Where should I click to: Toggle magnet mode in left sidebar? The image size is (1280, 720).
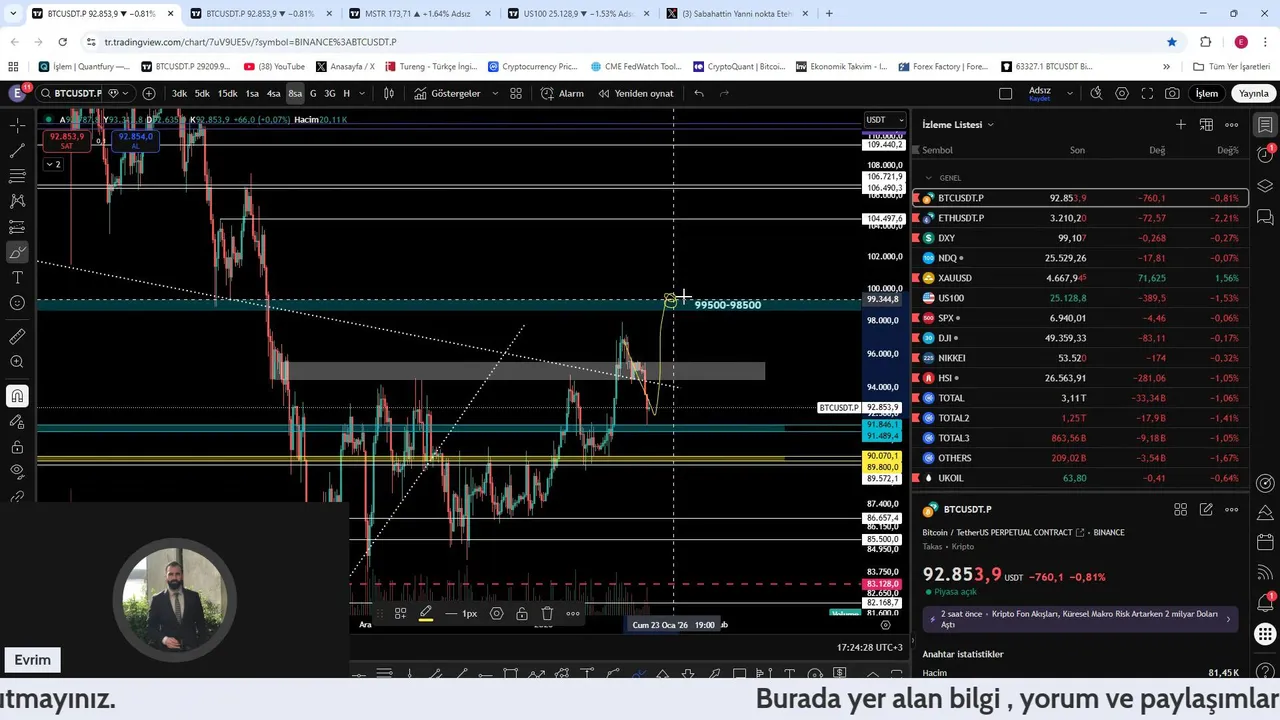(17, 396)
